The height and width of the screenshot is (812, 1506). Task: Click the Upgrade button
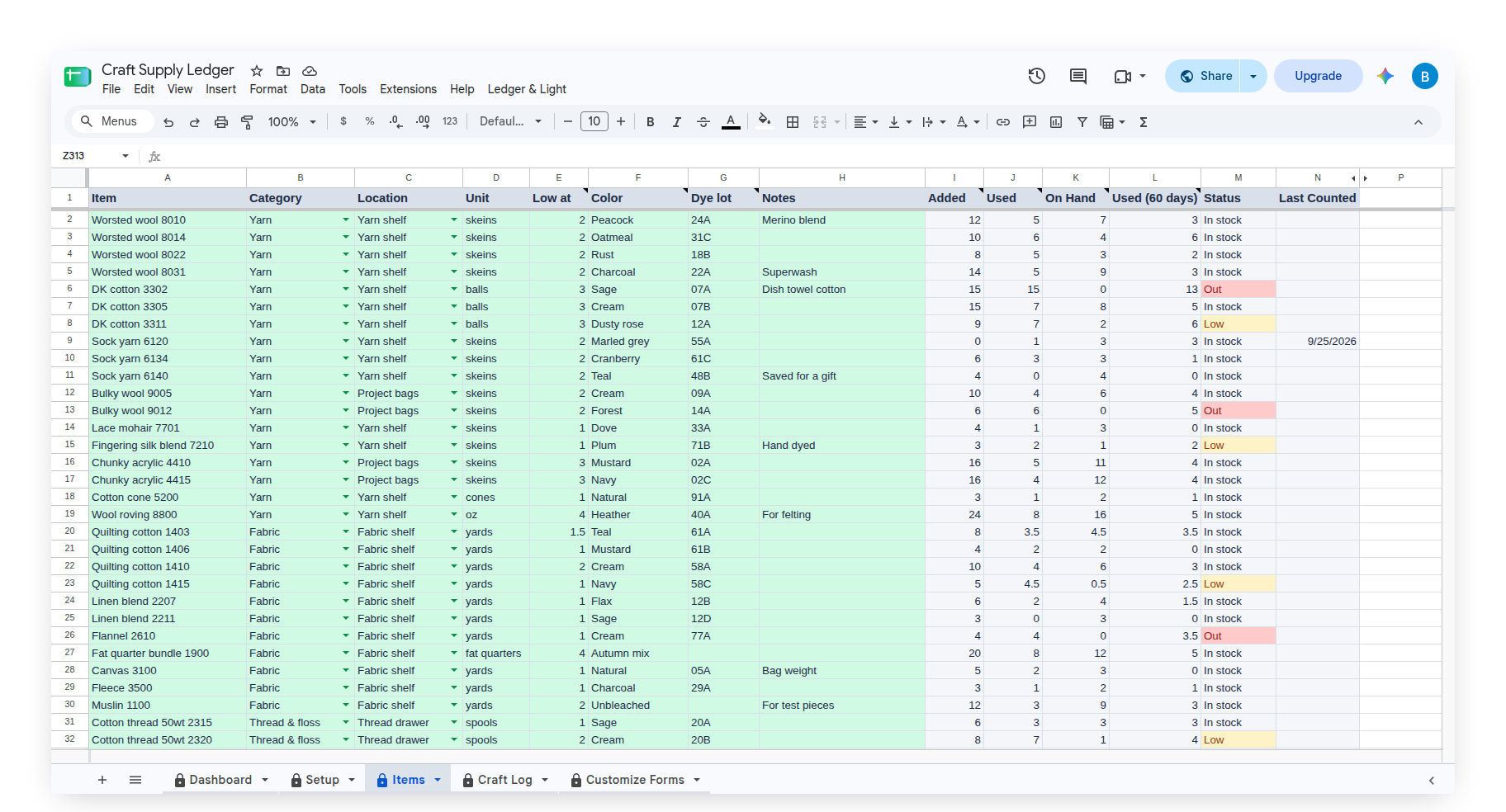tap(1318, 76)
